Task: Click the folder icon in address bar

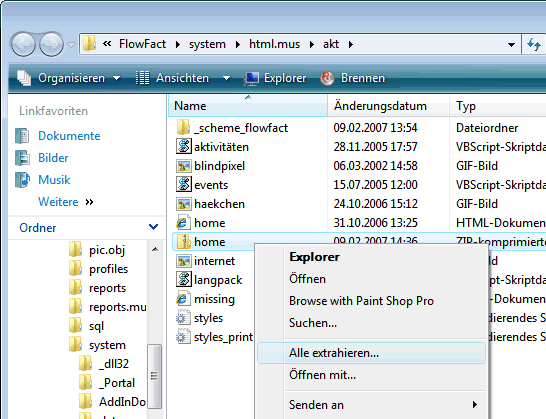Action: [89, 44]
